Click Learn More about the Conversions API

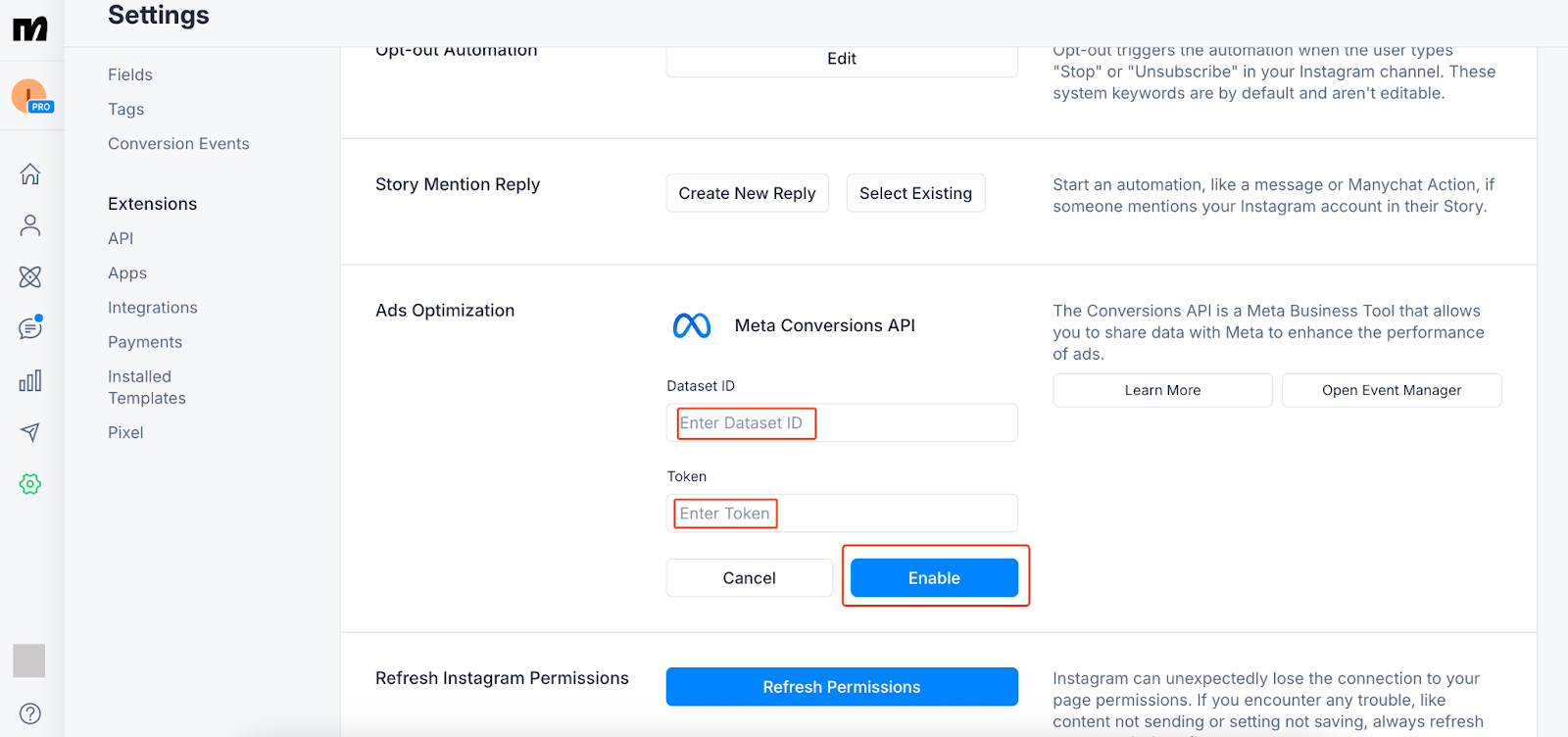[x=1161, y=390]
